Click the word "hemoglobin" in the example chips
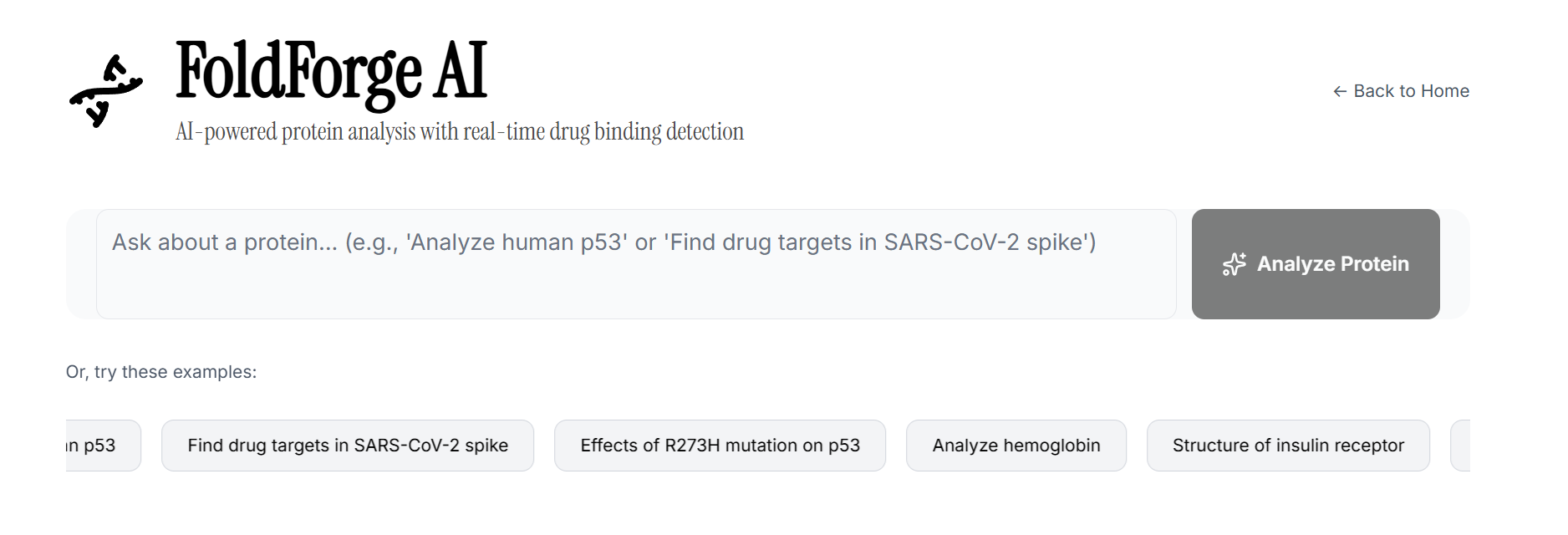The width and height of the screenshot is (1568, 535). tap(1051, 446)
